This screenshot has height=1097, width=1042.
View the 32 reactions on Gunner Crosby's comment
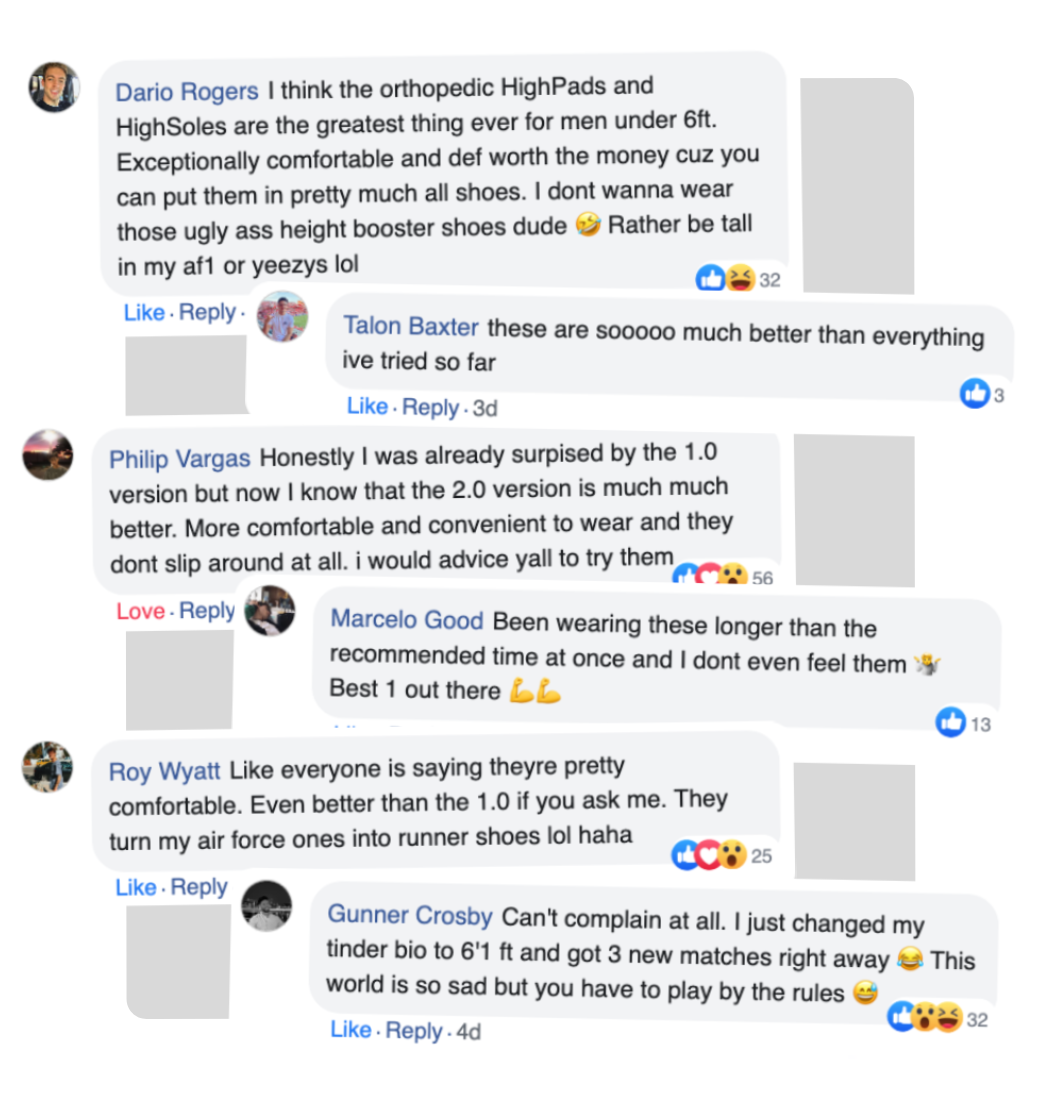coord(938,1018)
